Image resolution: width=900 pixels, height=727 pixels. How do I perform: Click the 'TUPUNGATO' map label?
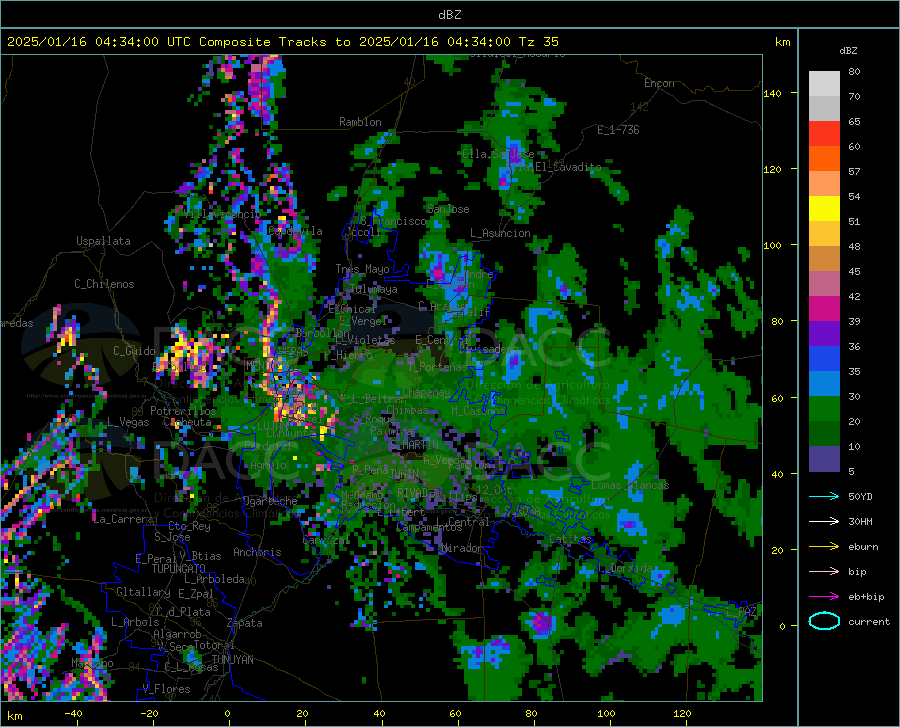[x=179, y=569]
